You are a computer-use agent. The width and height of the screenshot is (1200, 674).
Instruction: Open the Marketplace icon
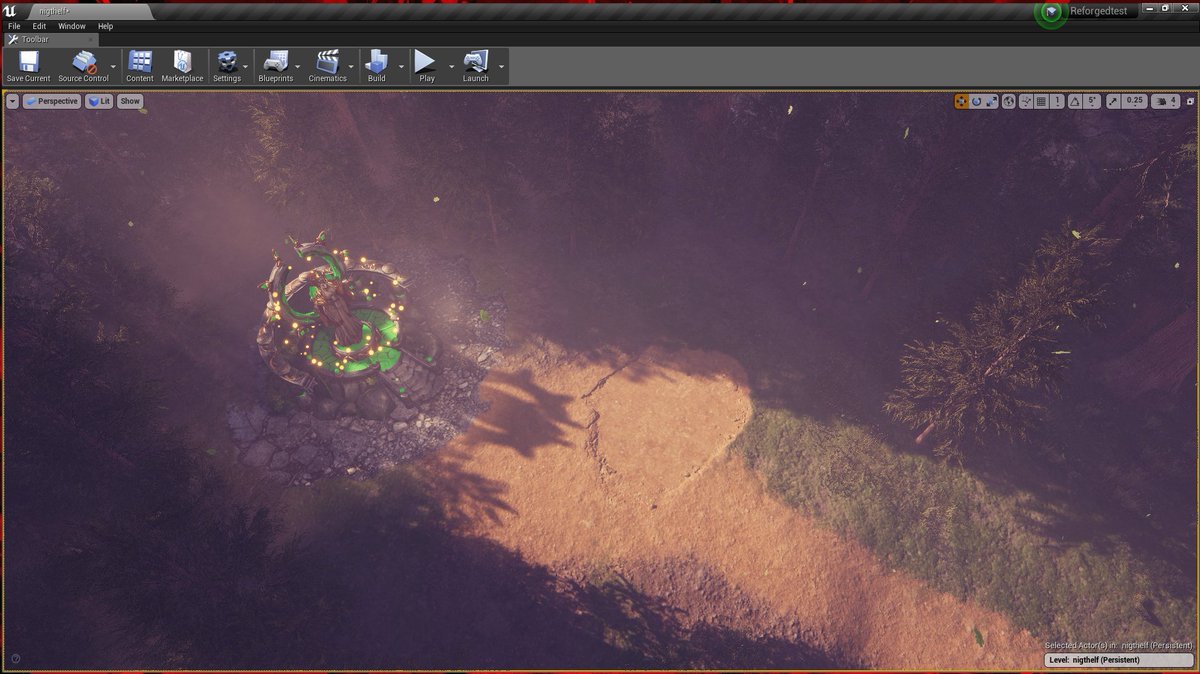[x=182, y=62]
